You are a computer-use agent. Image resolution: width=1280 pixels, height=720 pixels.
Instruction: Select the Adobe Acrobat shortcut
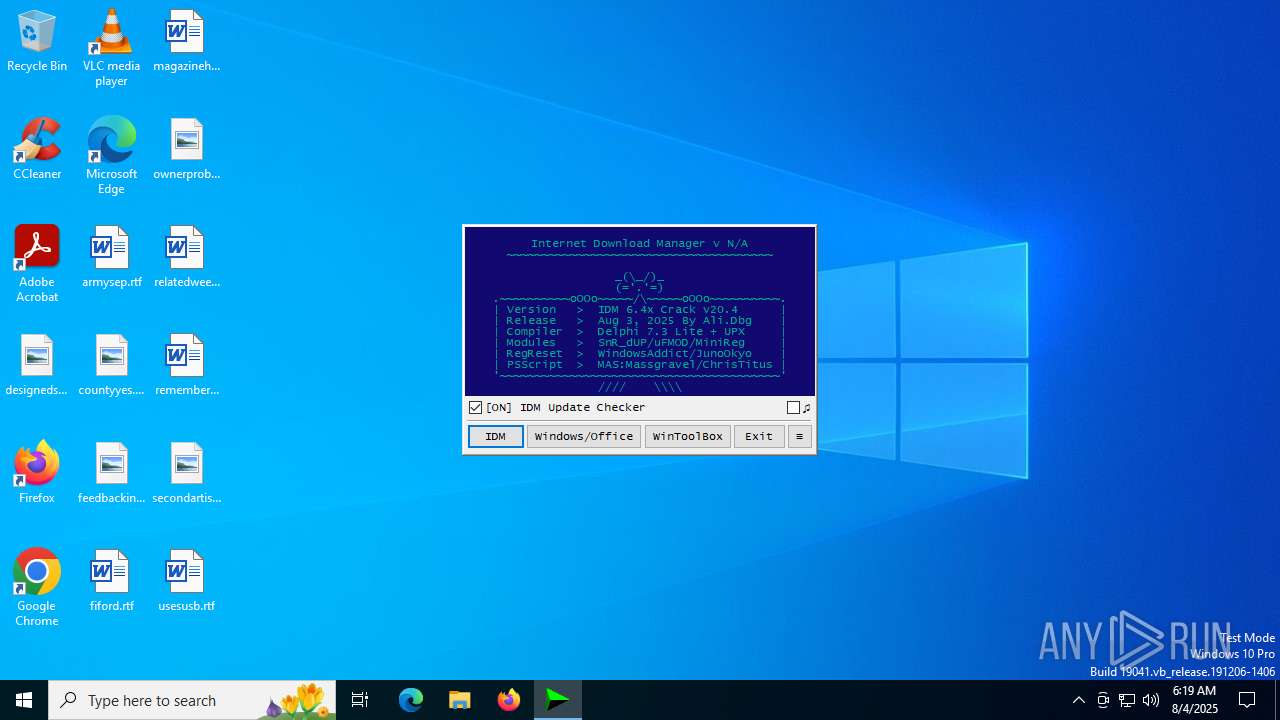coord(37,264)
